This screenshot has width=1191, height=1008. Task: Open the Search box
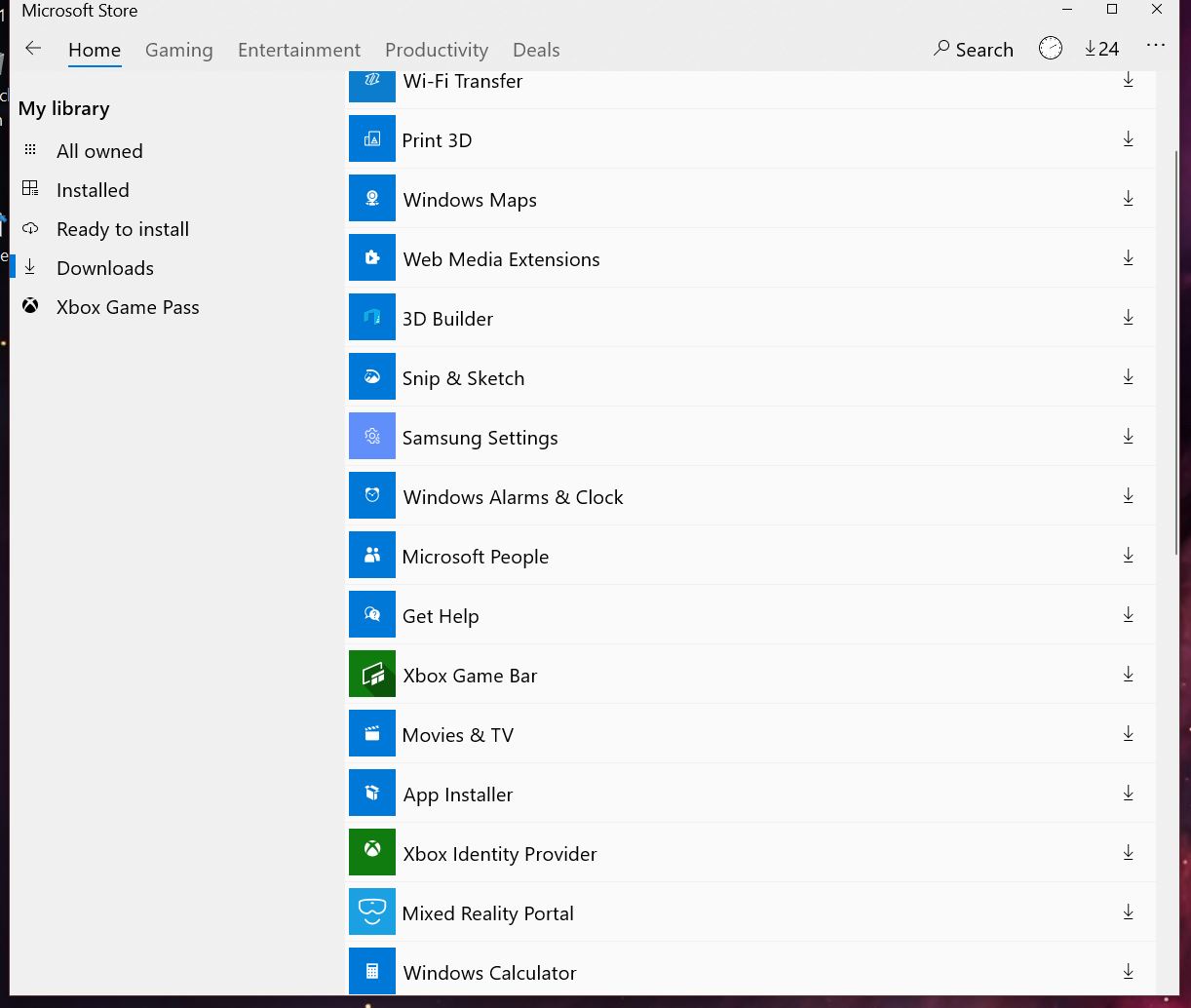(974, 49)
